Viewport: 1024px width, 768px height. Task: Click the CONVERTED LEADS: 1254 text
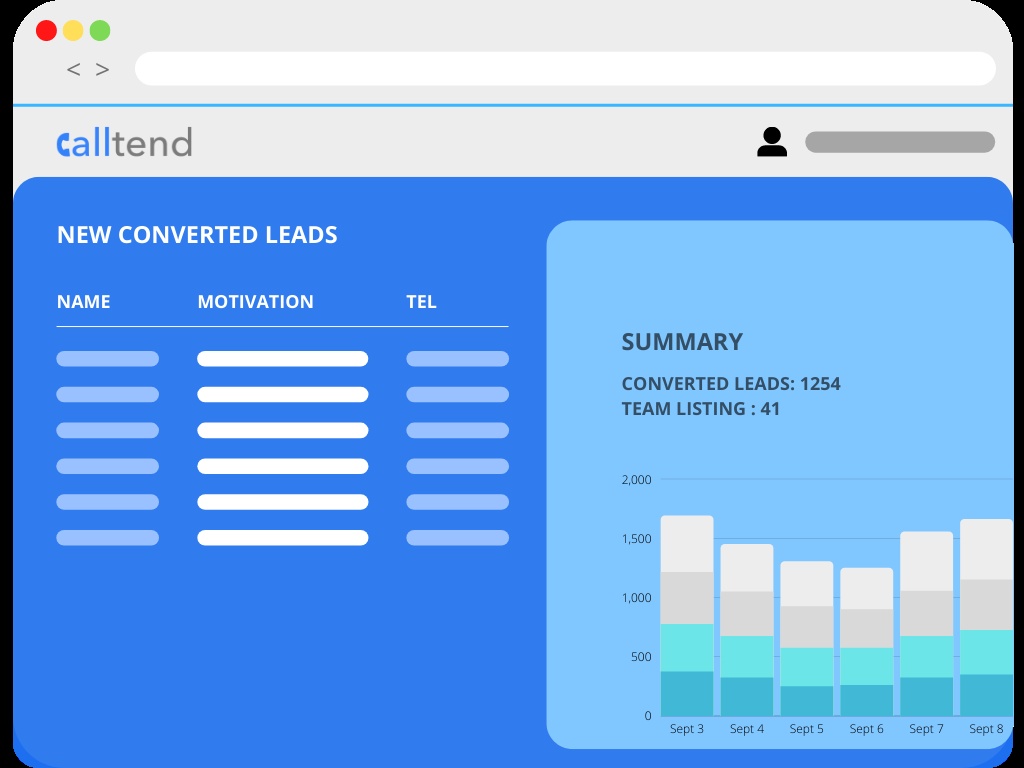click(x=731, y=383)
